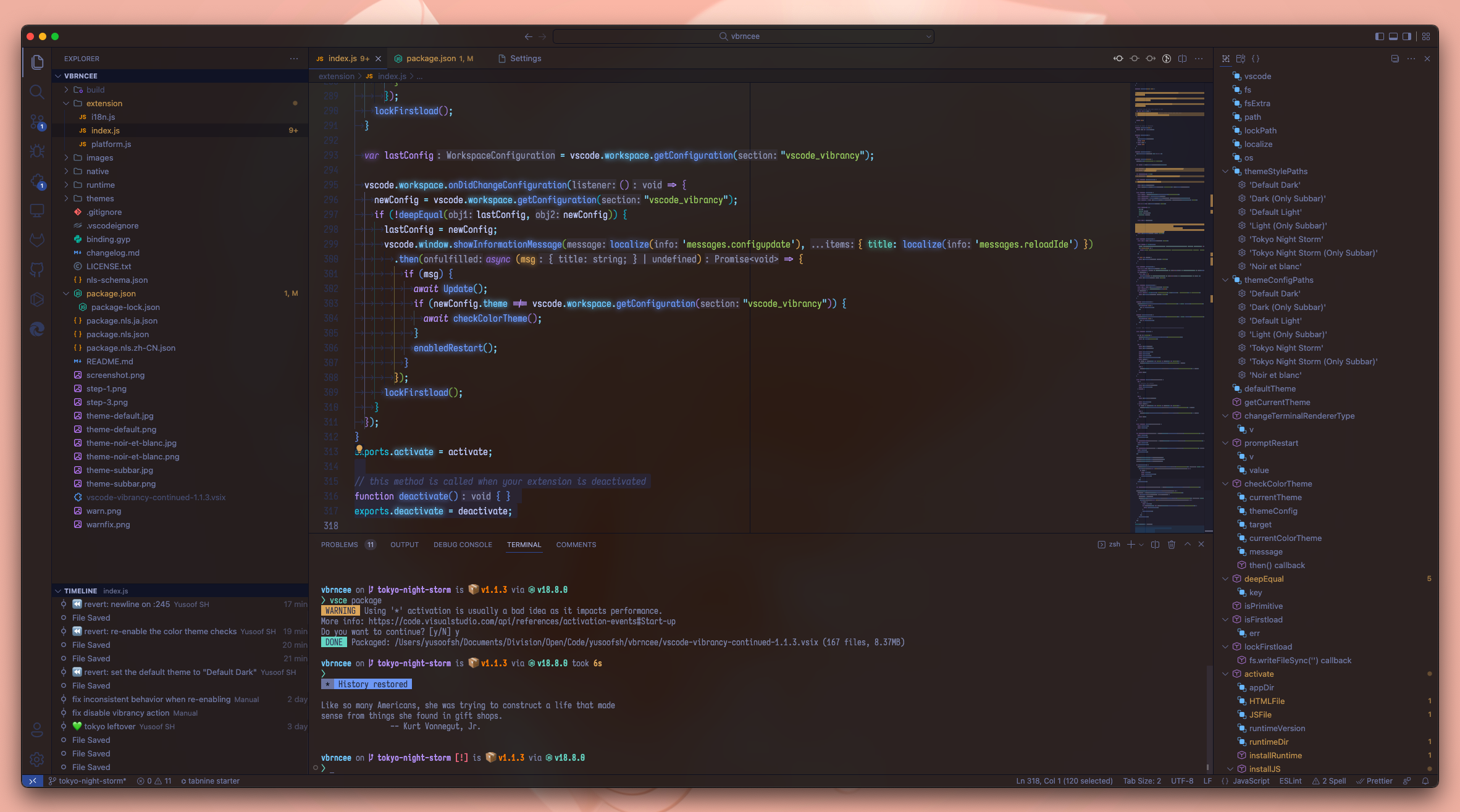The width and height of the screenshot is (1460, 812).
Task: Open the OUTPUT panel tab
Action: click(x=404, y=545)
